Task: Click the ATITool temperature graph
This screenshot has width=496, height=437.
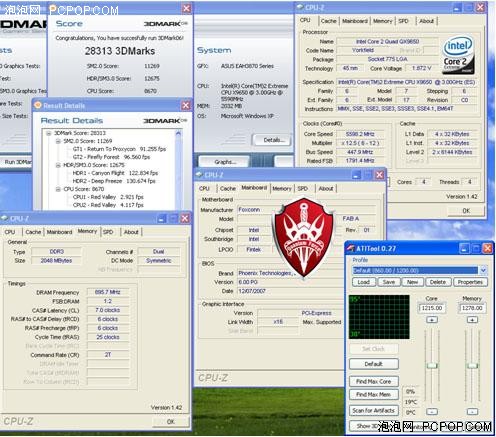Action: tap(379, 317)
